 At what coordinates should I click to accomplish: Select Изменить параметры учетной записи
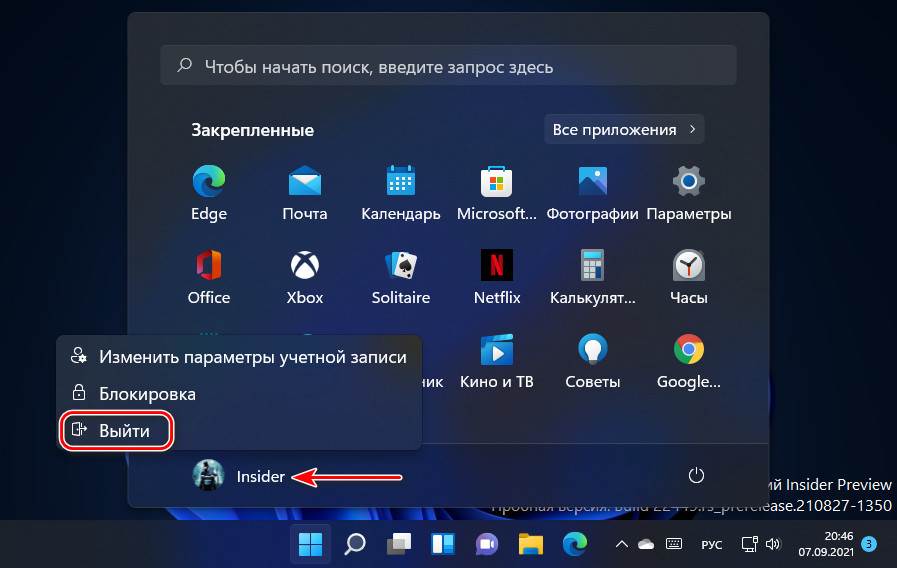pyautogui.click(x=239, y=356)
